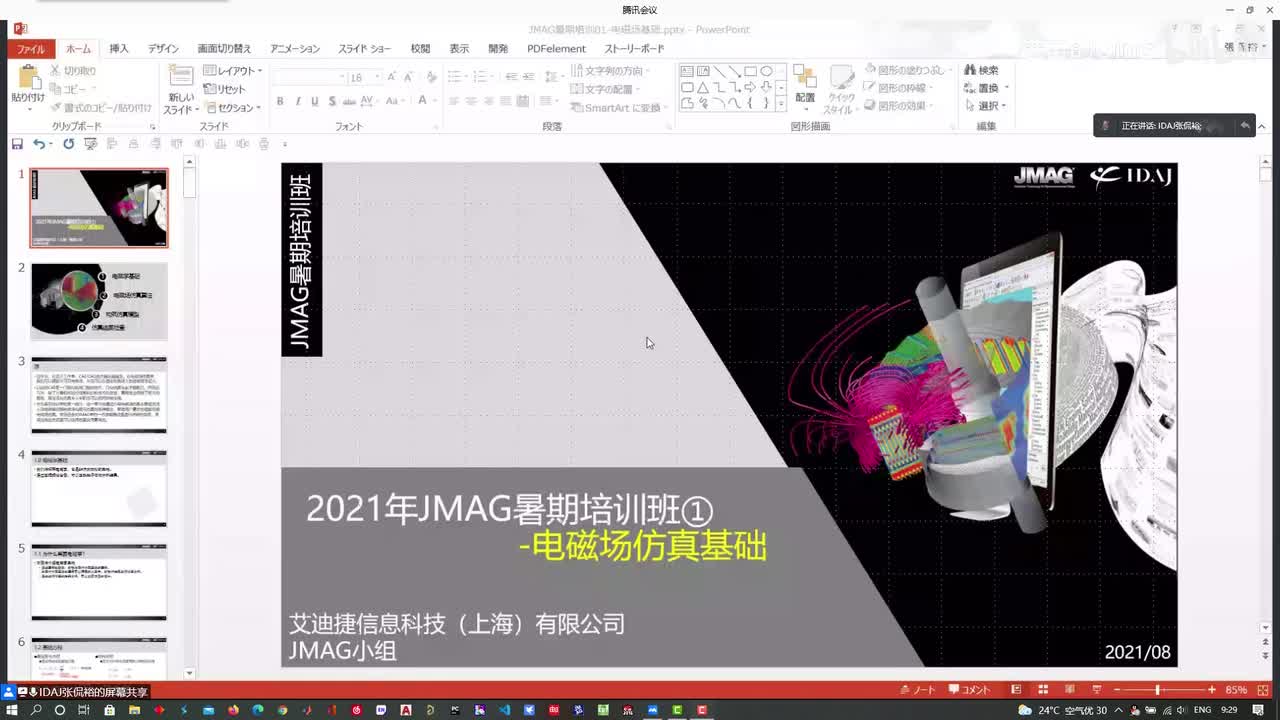Click the Clear Formatting eraser icon

point(430,76)
